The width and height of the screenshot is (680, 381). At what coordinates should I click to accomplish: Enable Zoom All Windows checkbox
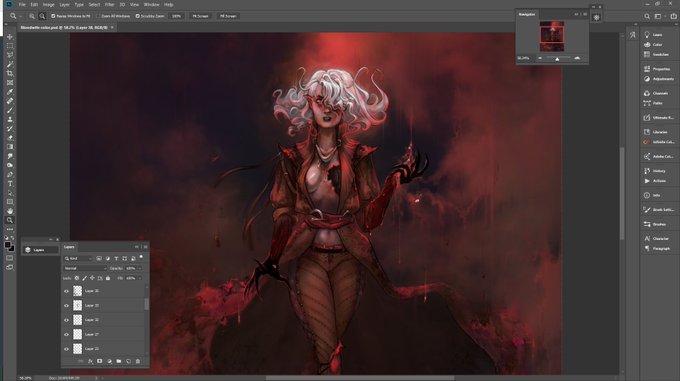click(98, 16)
